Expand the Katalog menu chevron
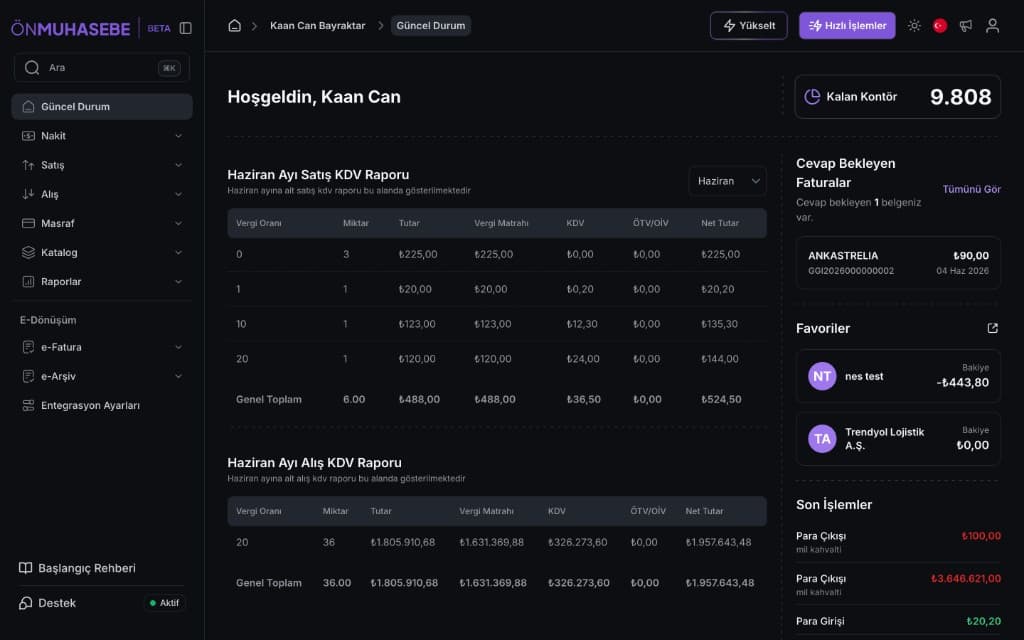 coord(178,252)
